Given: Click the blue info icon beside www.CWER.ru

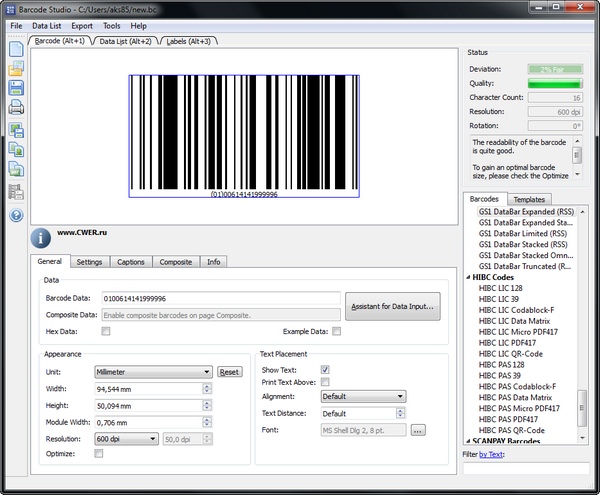Looking at the screenshot, I should point(41,238).
